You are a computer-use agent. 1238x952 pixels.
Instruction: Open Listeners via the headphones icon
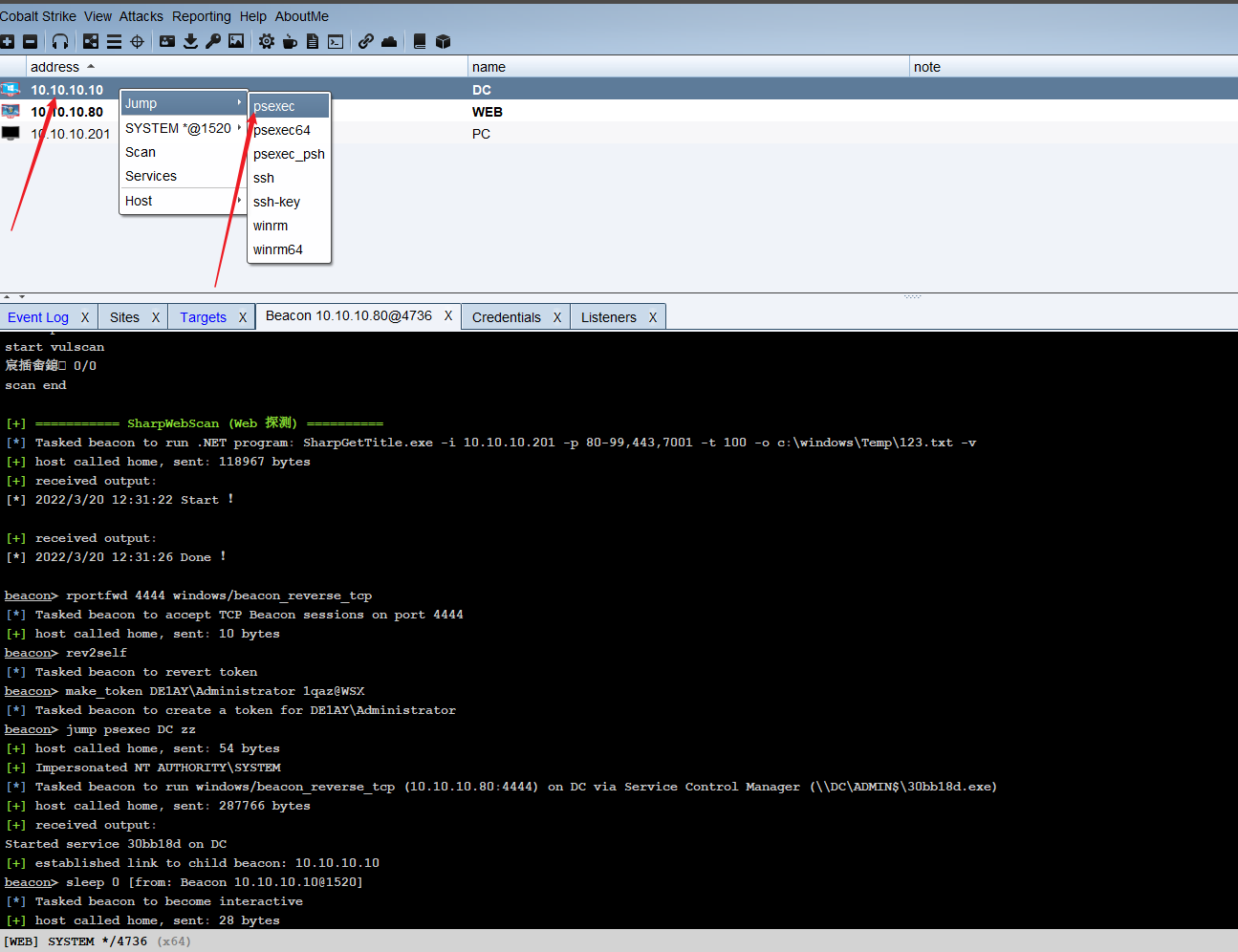[60, 41]
